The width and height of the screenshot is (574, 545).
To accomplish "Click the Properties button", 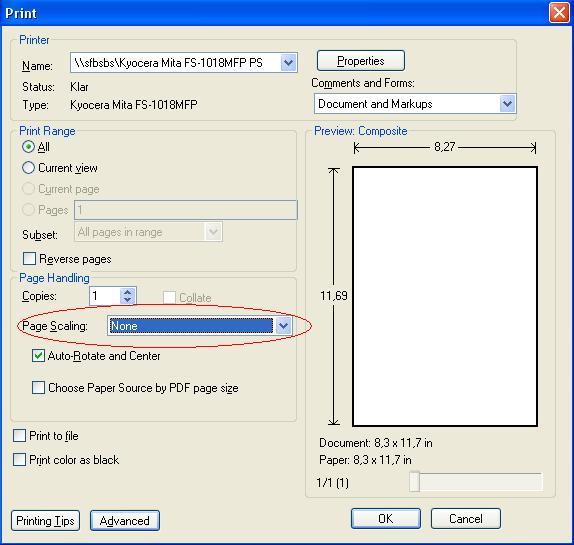I will pos(361,61).
